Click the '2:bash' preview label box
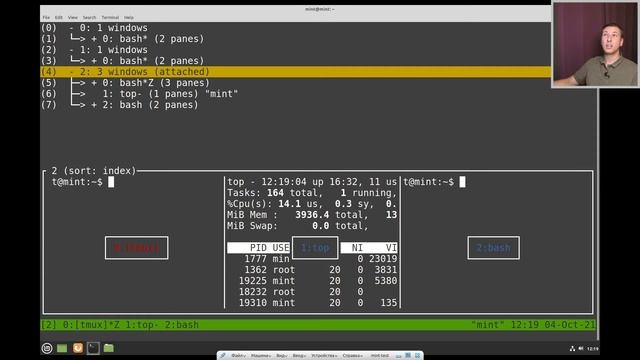This screenshot has width=640, height=360. click(x=493, y=248)
